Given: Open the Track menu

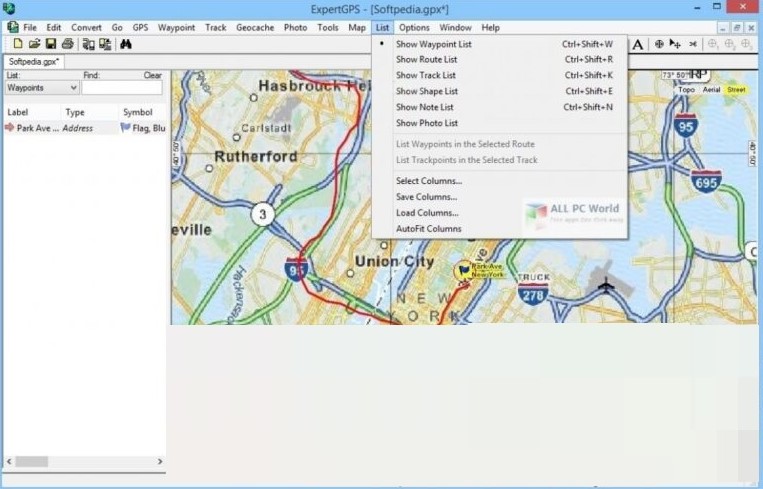Looking at the screenshot, I should click(216, 28).
